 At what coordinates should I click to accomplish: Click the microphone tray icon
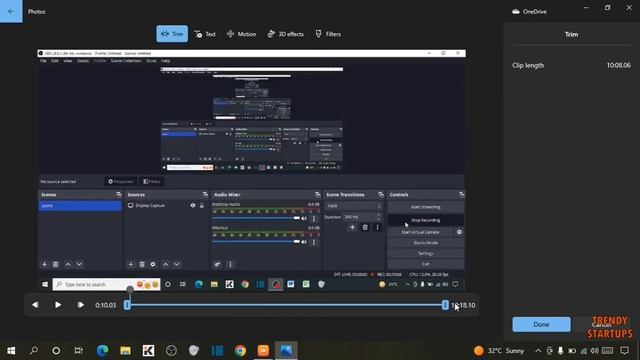pos(560,351)
